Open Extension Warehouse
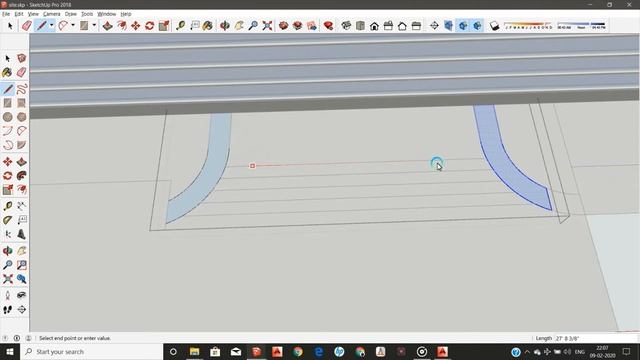 pyautogui.click(x=298, y=26)
